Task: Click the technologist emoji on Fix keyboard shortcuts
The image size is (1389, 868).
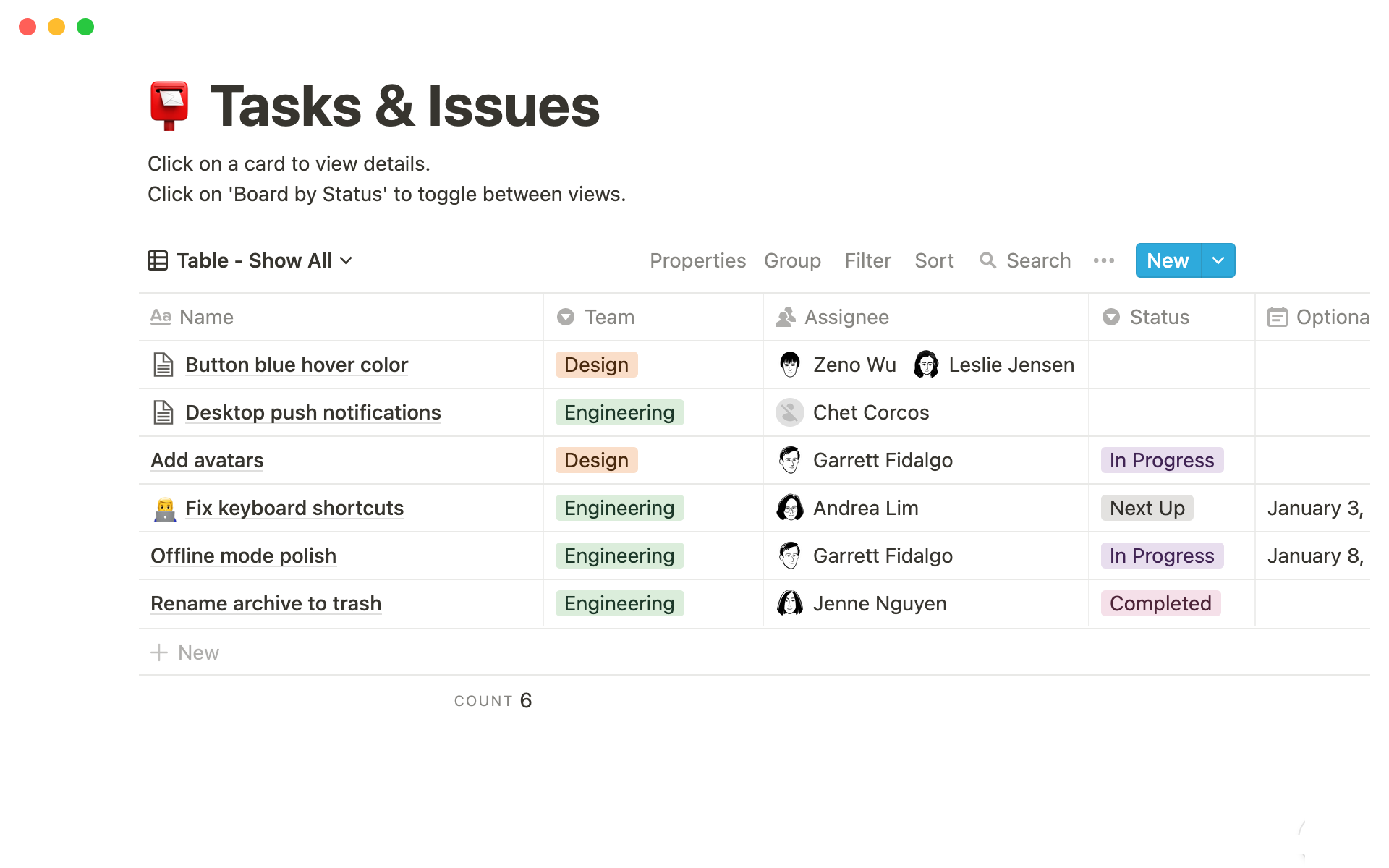Action: [x=165, y=509]
